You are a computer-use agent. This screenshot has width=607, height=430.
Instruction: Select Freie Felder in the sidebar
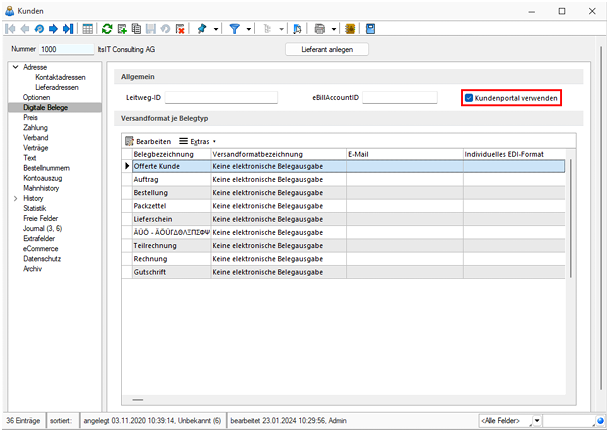point(40,218)
